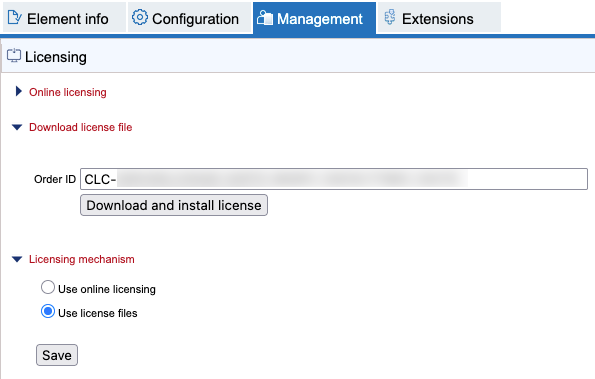Click the Licensing mechanism heading
The width and height of the screenshot is (595, 379).
pos(82,259)
